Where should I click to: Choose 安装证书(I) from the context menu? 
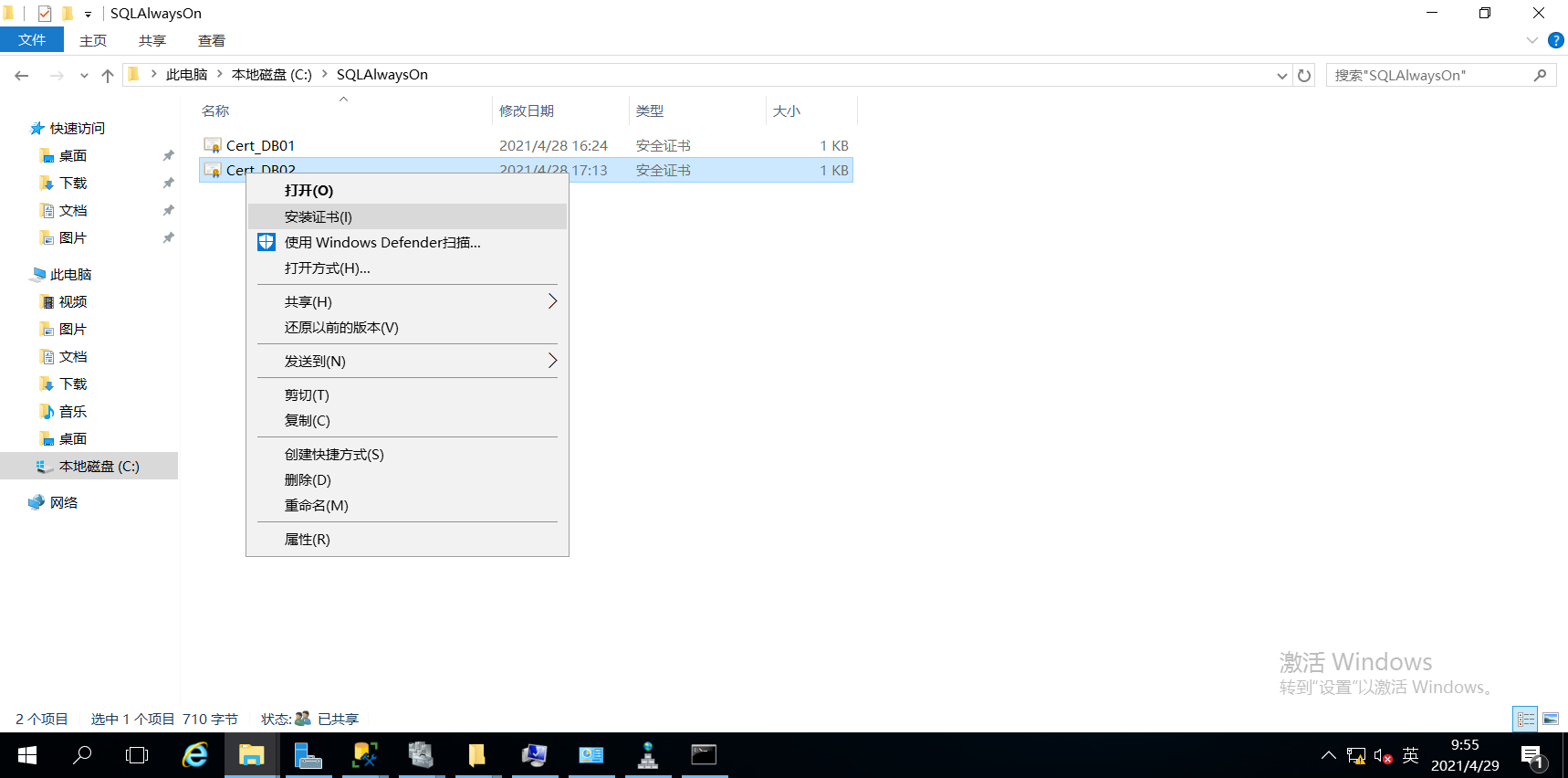(407, 216)
